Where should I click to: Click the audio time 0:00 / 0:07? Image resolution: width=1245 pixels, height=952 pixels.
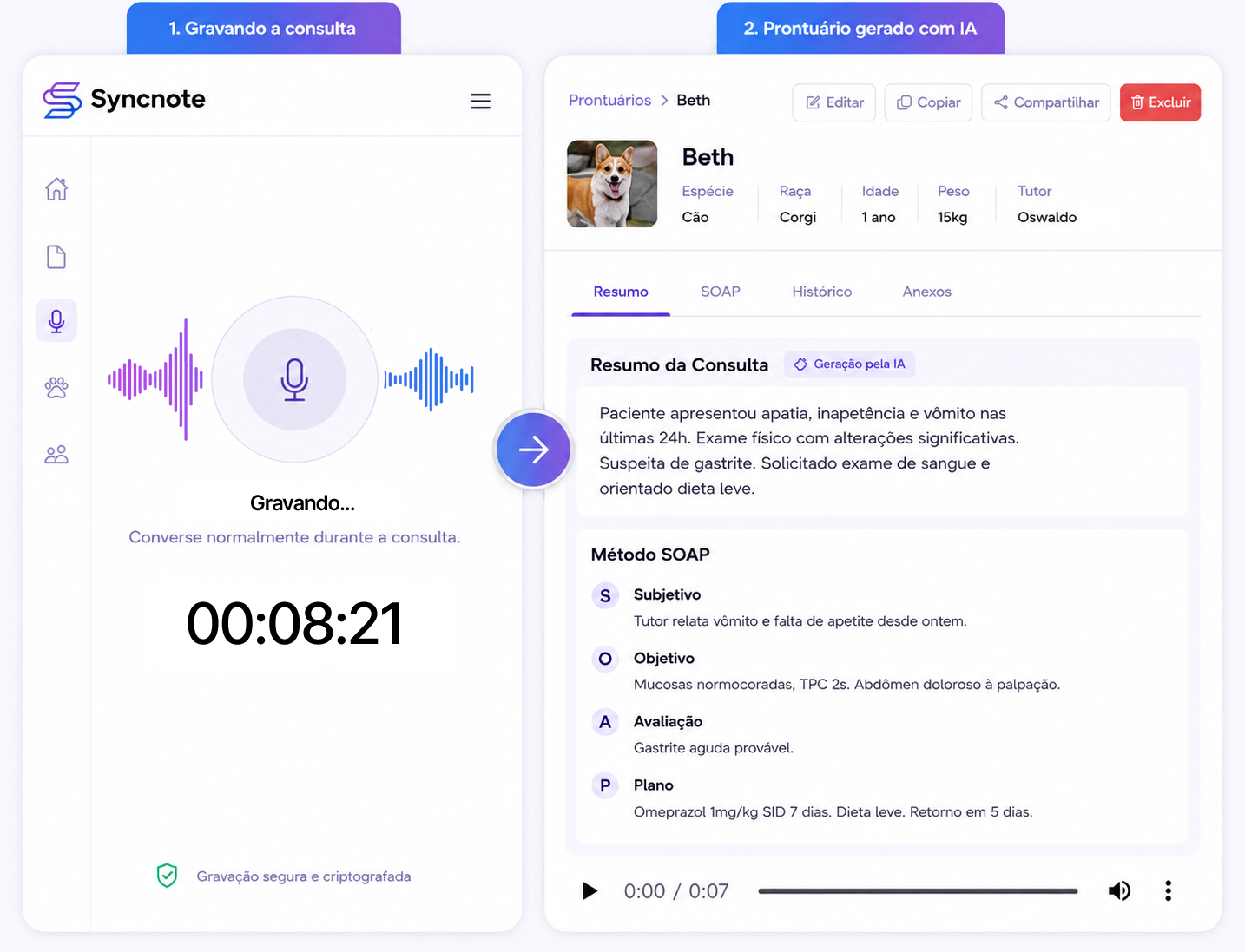point(676,891)
